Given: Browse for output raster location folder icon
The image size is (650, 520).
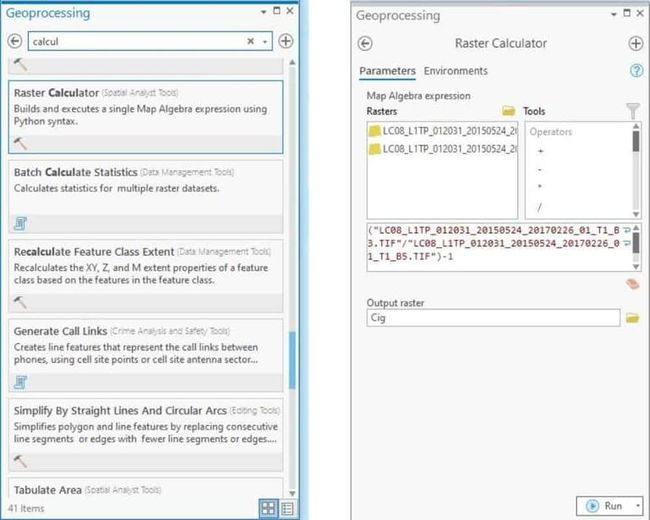Looking at the screenshot, I should pyautogui.click(x=633, y=318).
